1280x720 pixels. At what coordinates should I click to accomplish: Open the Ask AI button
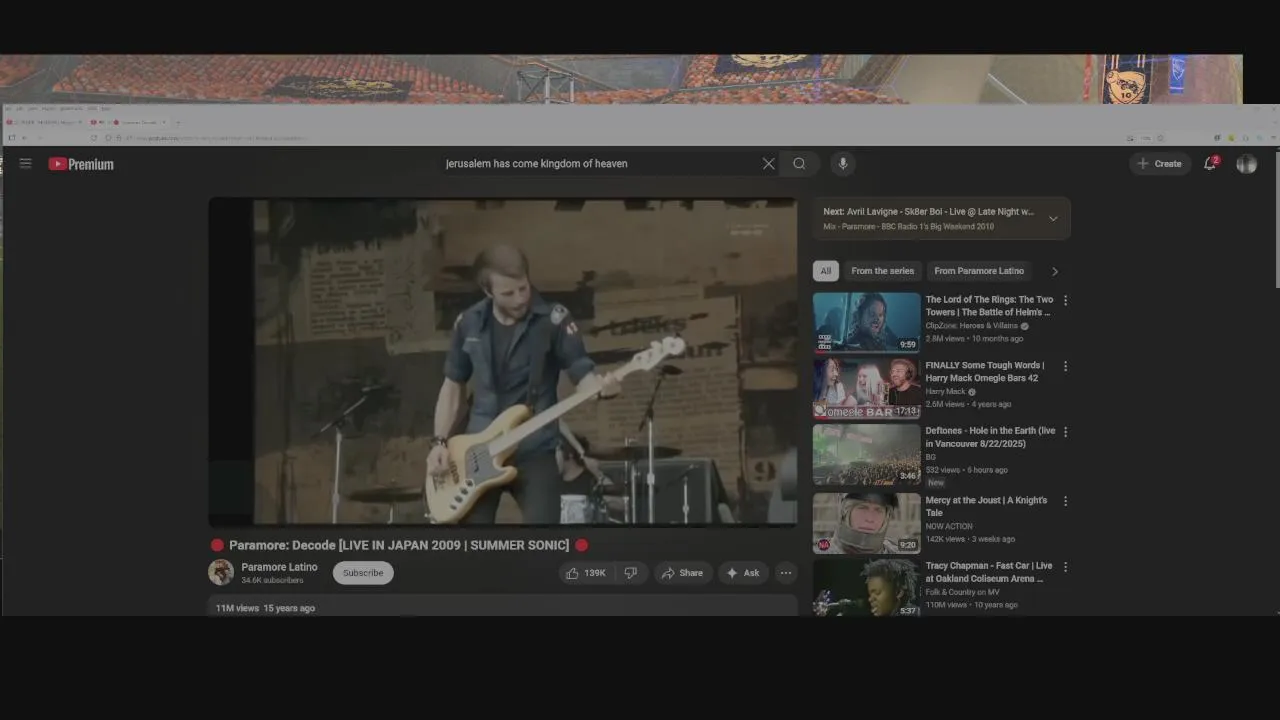(x=743, y=573)
